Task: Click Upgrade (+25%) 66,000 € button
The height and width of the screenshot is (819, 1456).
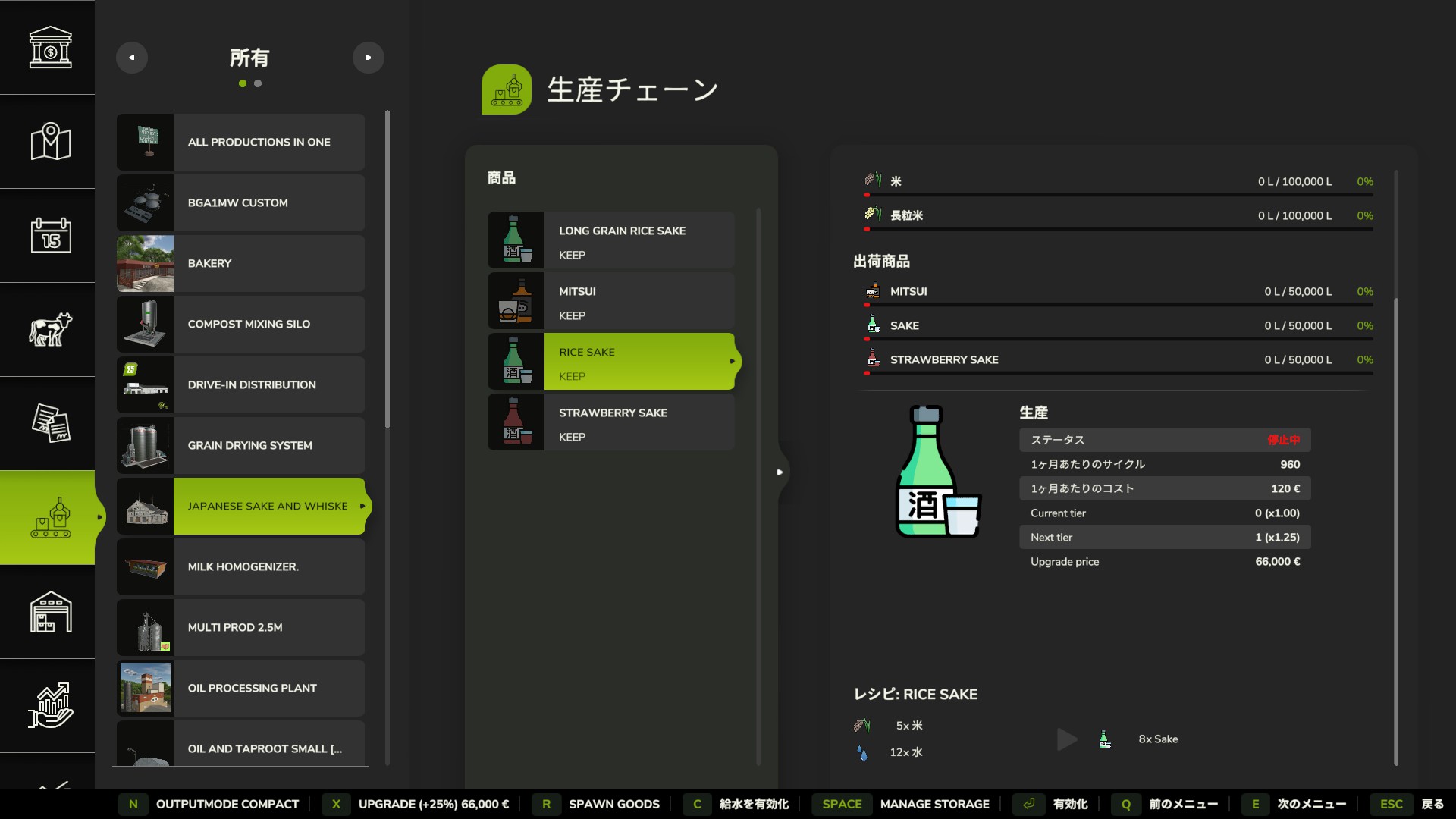Action: [433, 804]
